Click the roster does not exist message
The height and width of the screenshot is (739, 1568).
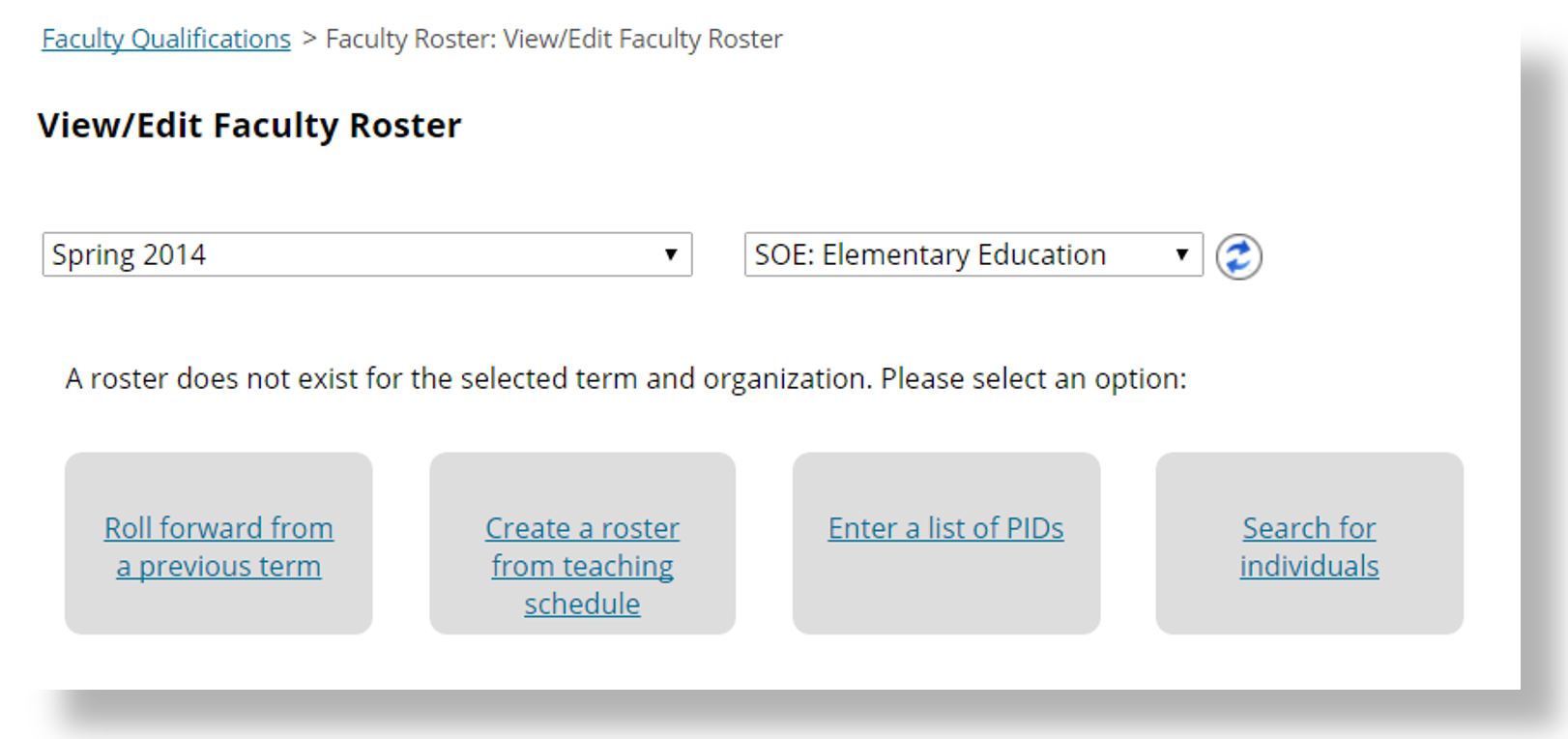tap(625, 378)
